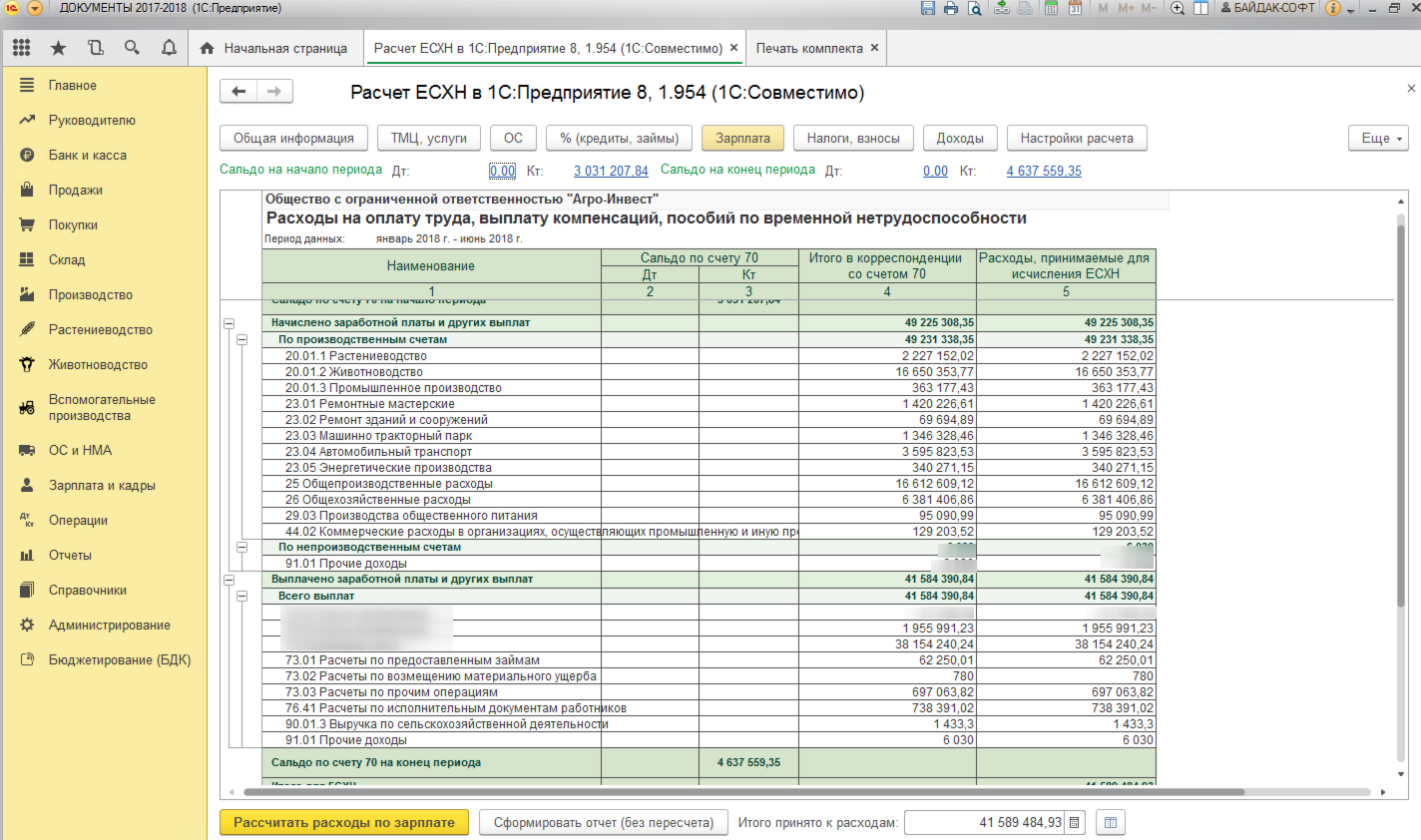Click the M memory button
This screenshot has width=1421, height=840.
click(x=1104, y=8)
